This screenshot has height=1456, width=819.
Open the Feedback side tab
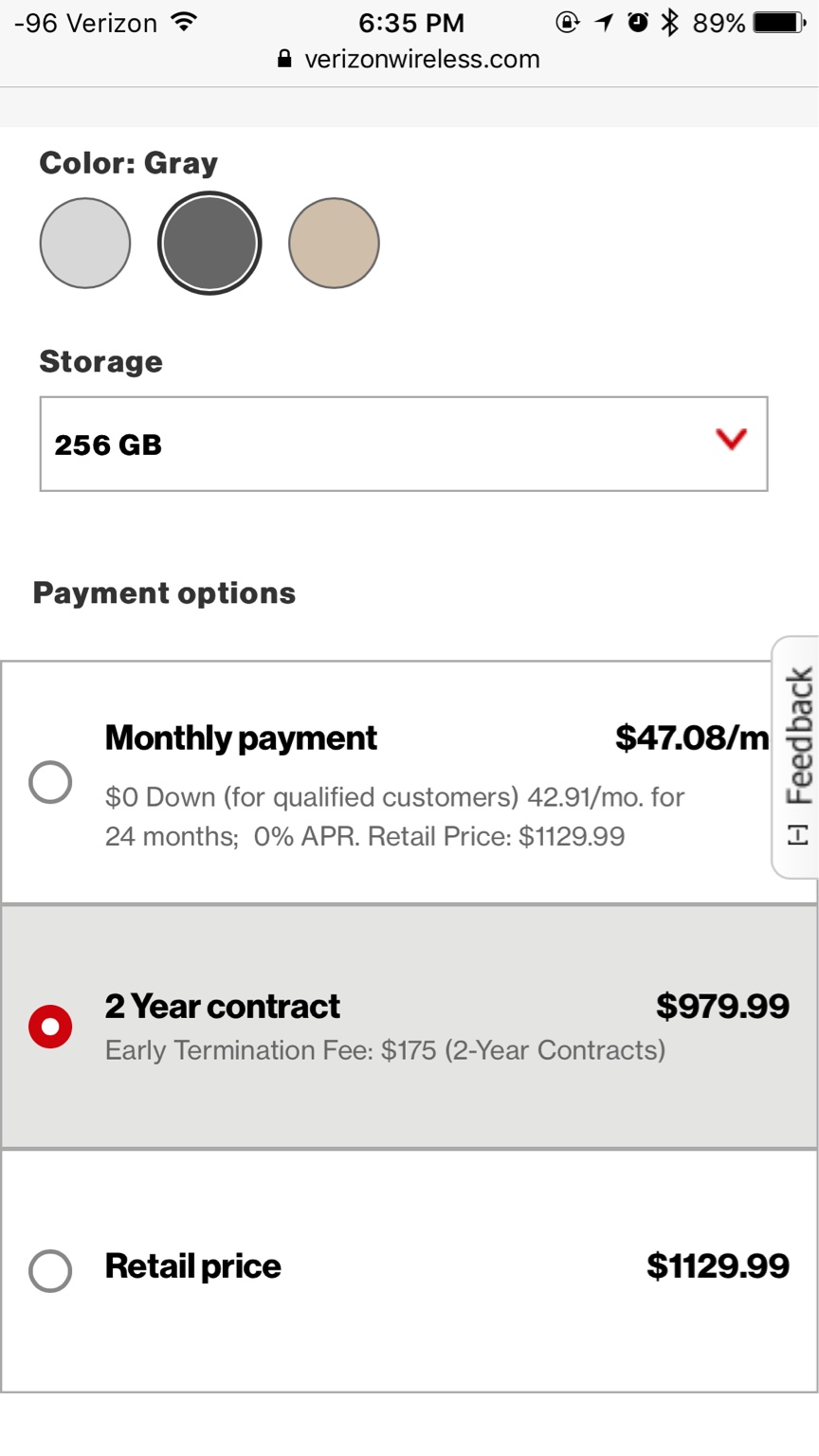click(796, 756)
